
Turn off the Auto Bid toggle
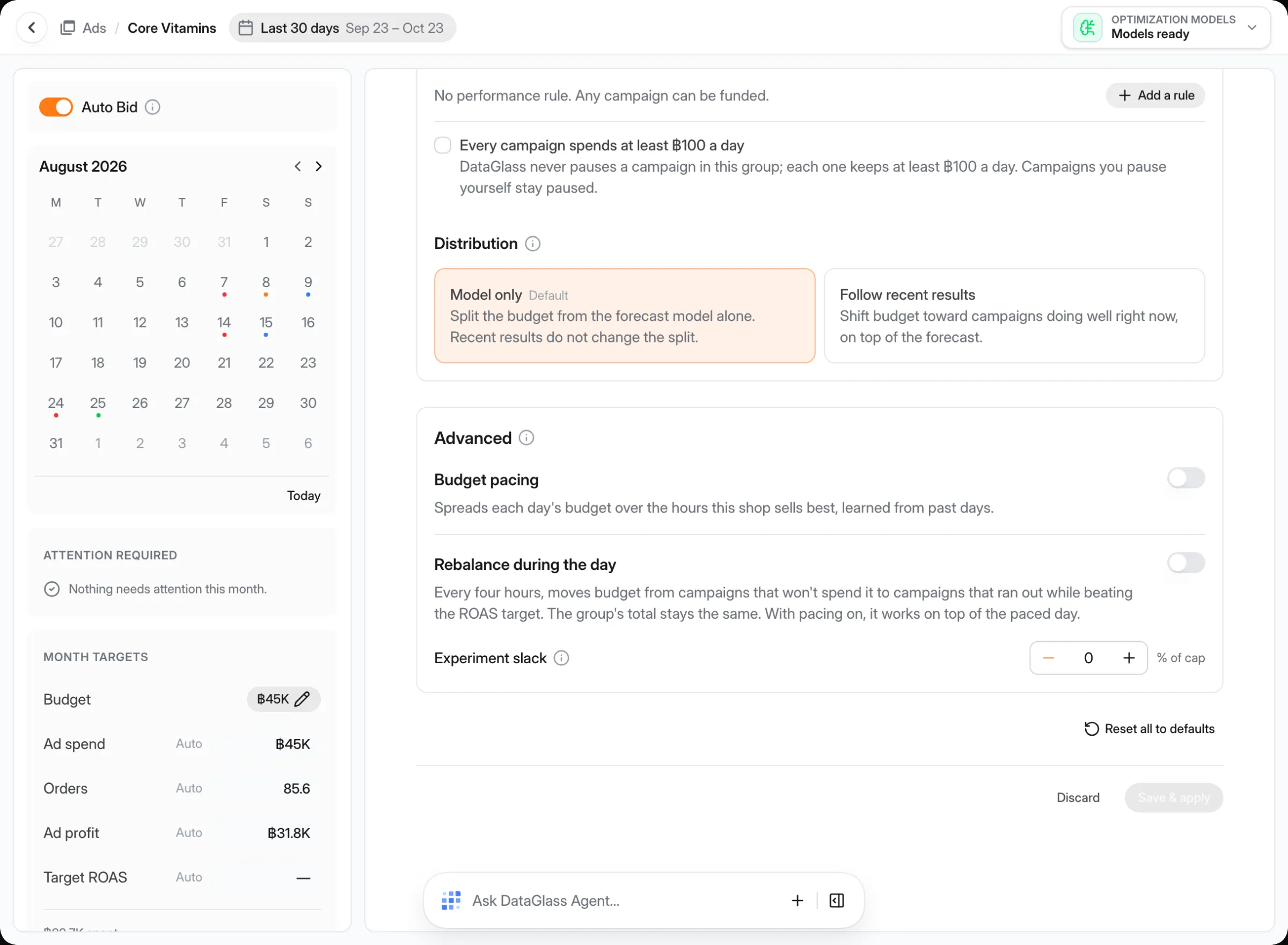pos(55,107)
